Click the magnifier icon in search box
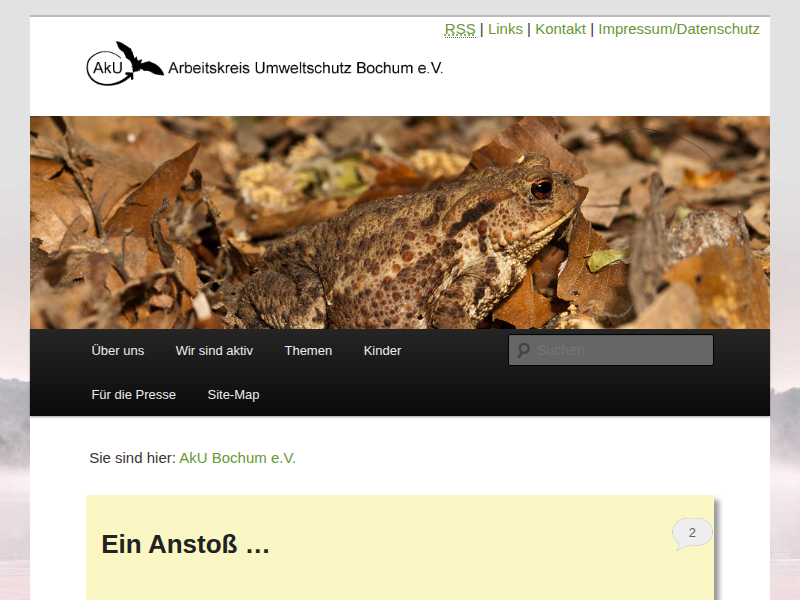Viewport: 800px width, 600px height. (x=523, y=350)
